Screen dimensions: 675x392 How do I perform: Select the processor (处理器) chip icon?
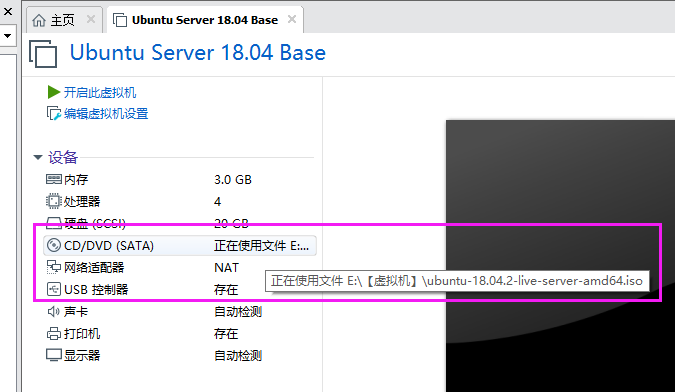coord(54,201)
